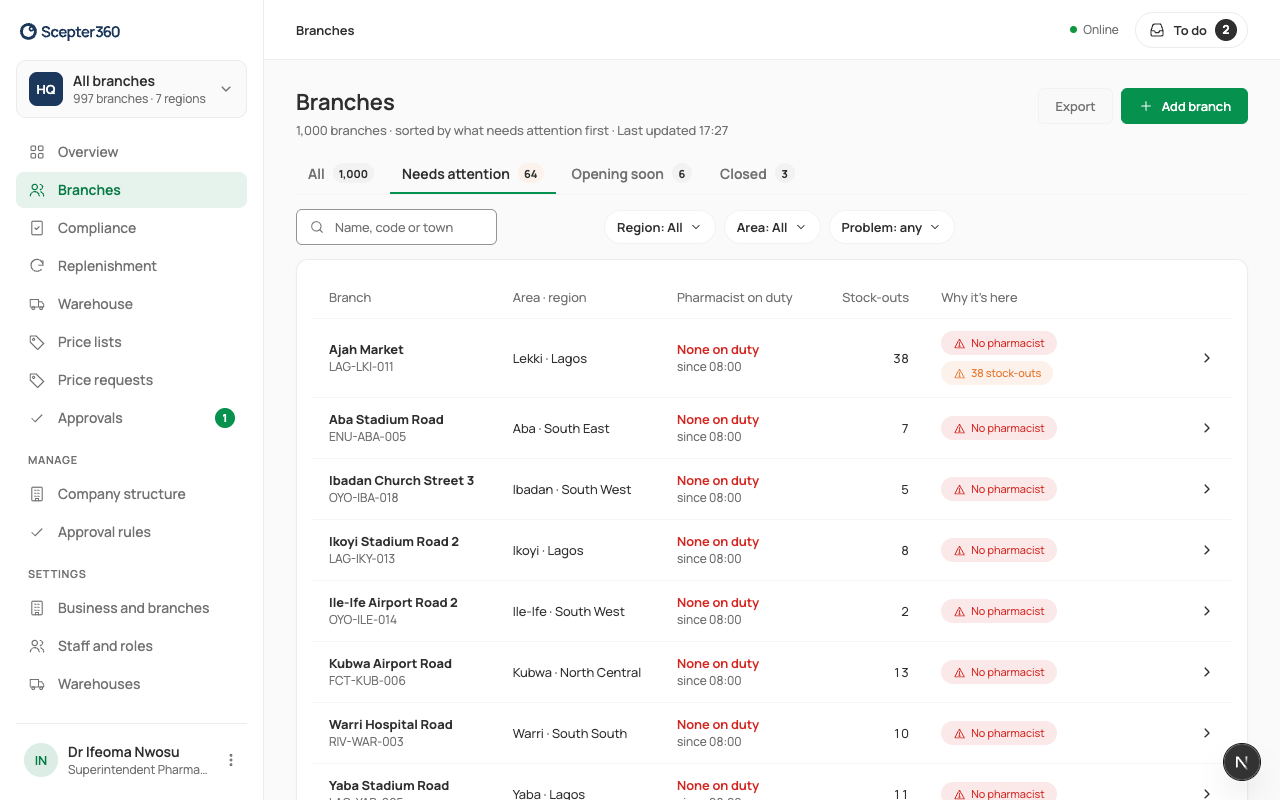The height and width of the screenshot is (800, 1280).
Task: Click the Export button
Action: [x=1075, y=106]
